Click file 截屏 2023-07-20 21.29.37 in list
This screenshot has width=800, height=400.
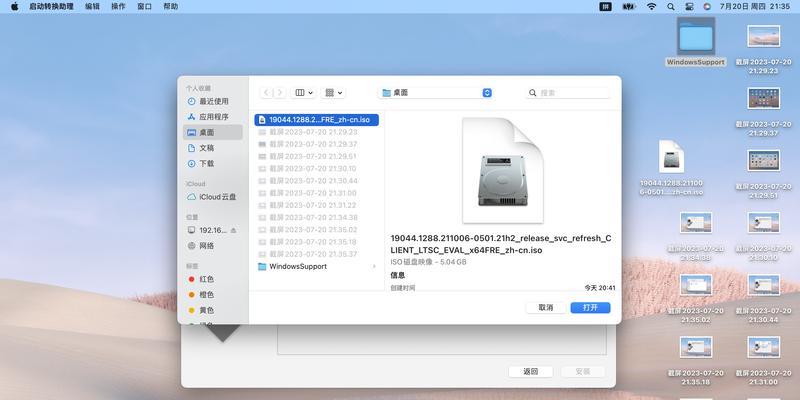(x=316, y=144)
